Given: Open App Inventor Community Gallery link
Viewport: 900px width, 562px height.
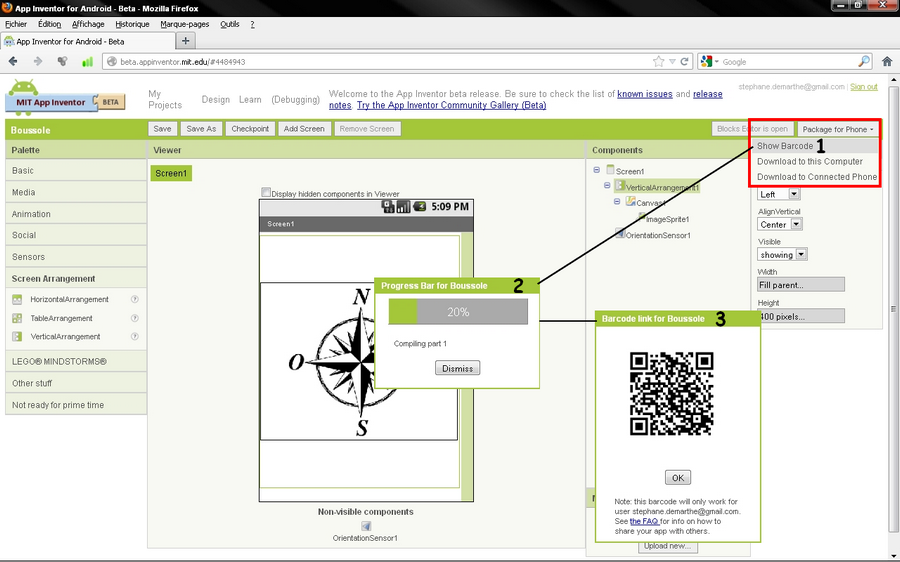Looking at the screenshot, I should [x=451, y=105].
